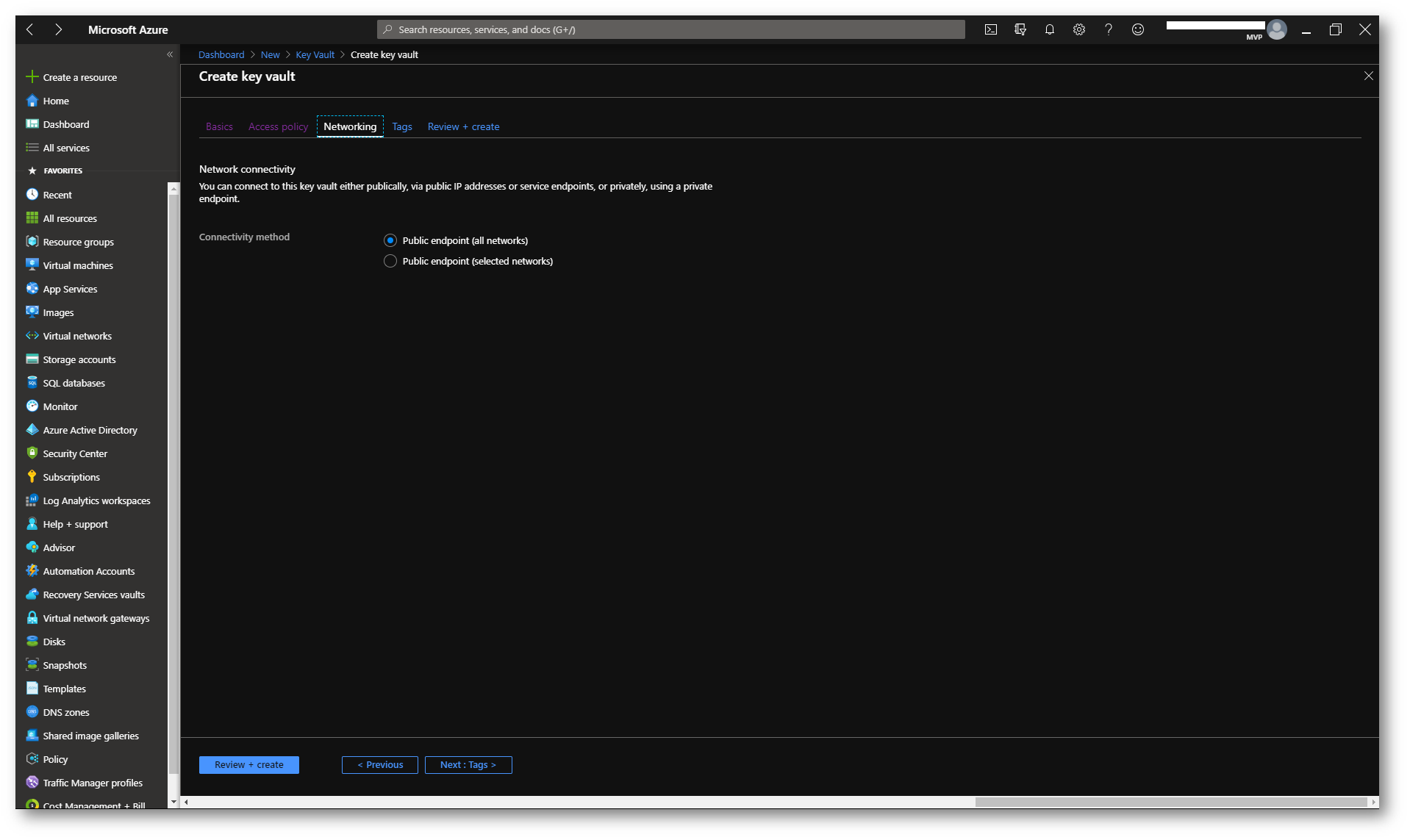Viewport: 1410px width, 840px height.
Task: Open Shared image galleries
Action: [90, 736]
